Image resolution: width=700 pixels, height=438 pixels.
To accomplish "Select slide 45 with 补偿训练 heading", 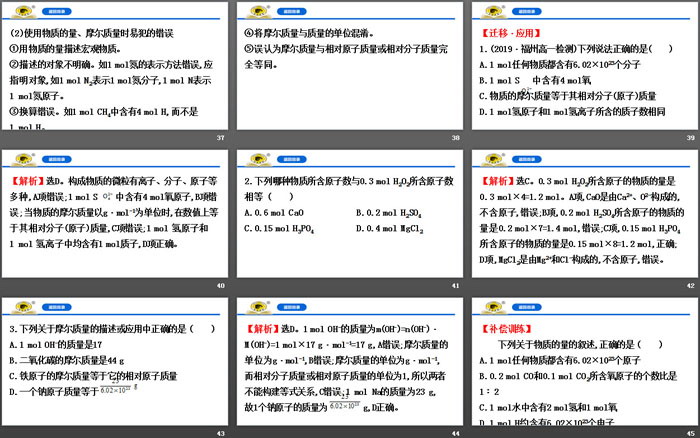I will 585,361.
